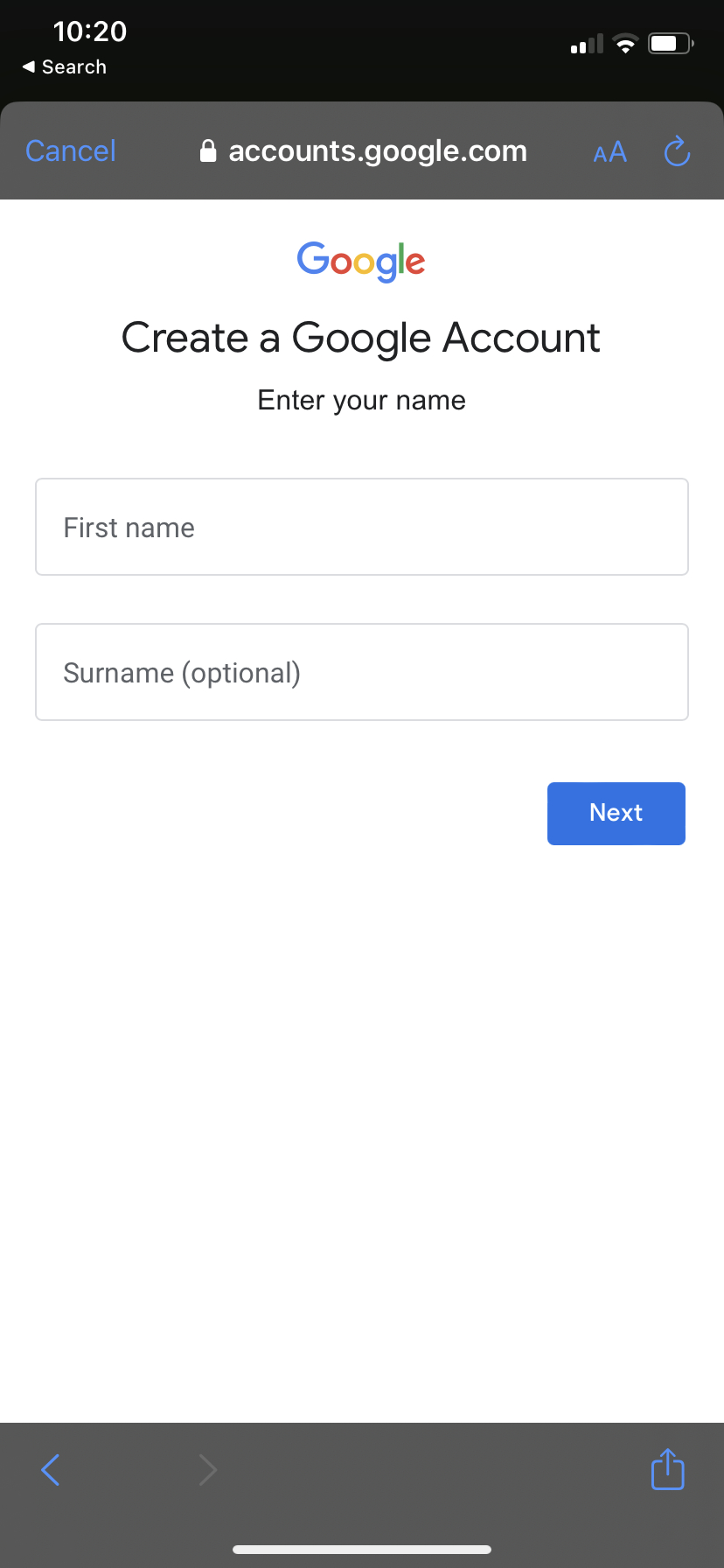
Task: Cancel the account creation page
Action: point(70,150)
